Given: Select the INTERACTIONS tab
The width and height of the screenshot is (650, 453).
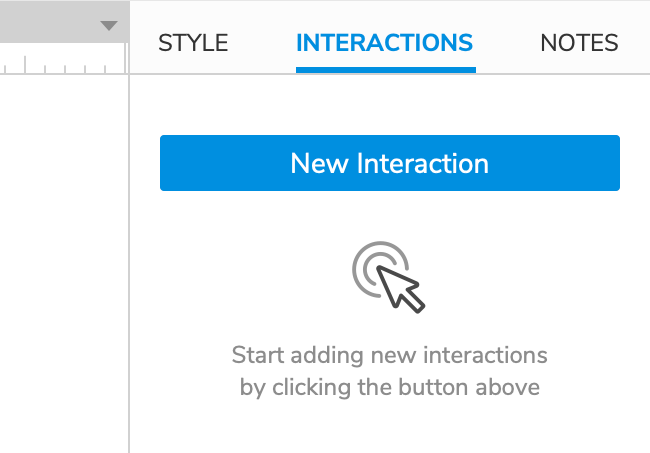Looking at the screenshot, I should tap(384, 43).
